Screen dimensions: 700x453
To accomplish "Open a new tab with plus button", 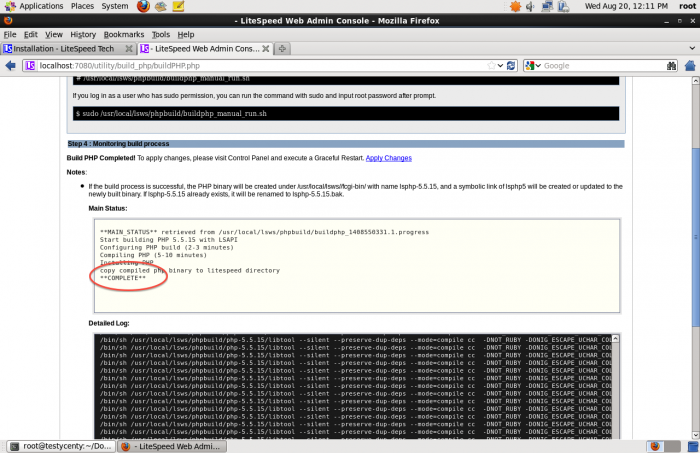I will click(x=282, y=49).
